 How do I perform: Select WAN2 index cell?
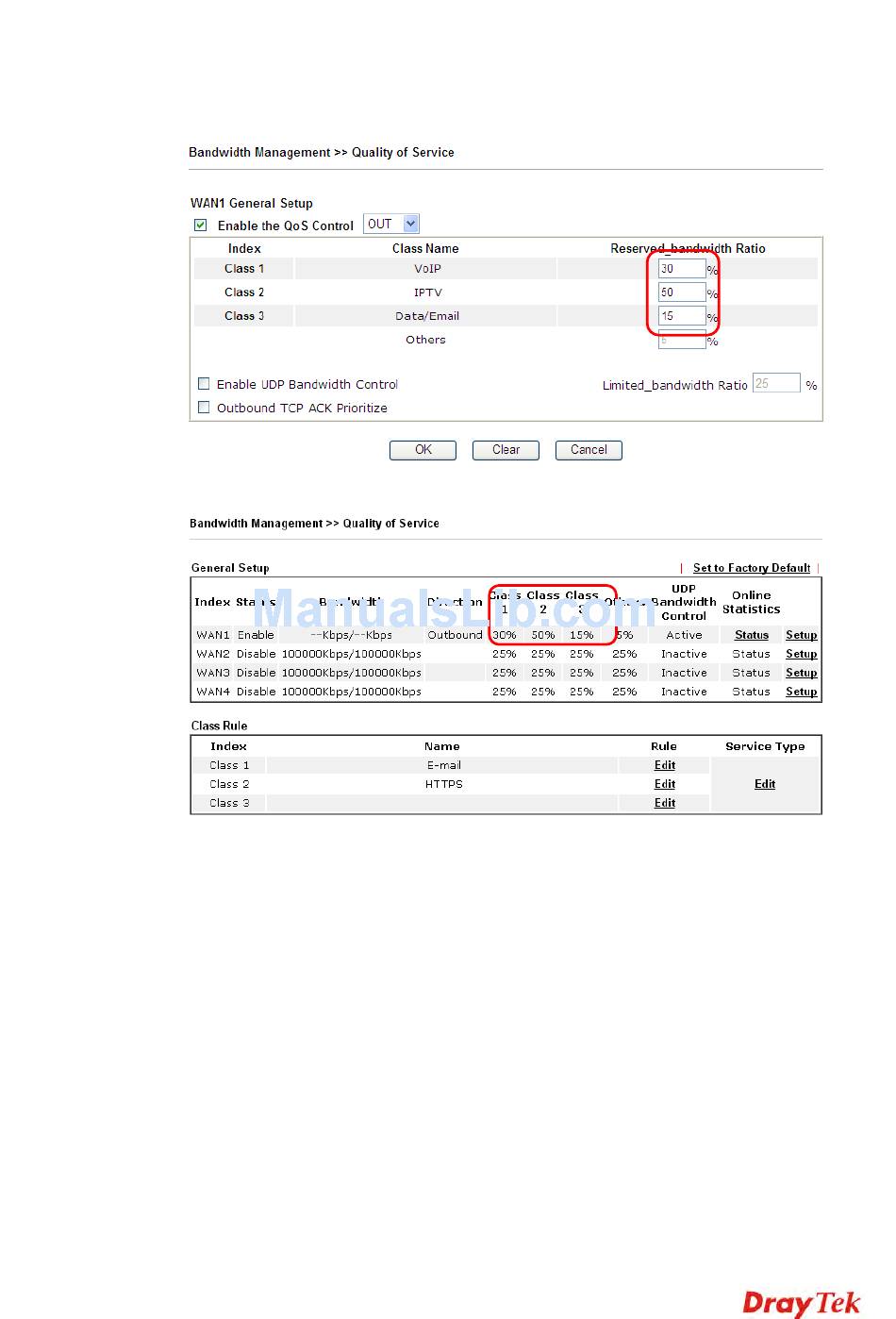click(x=213, y=654)
